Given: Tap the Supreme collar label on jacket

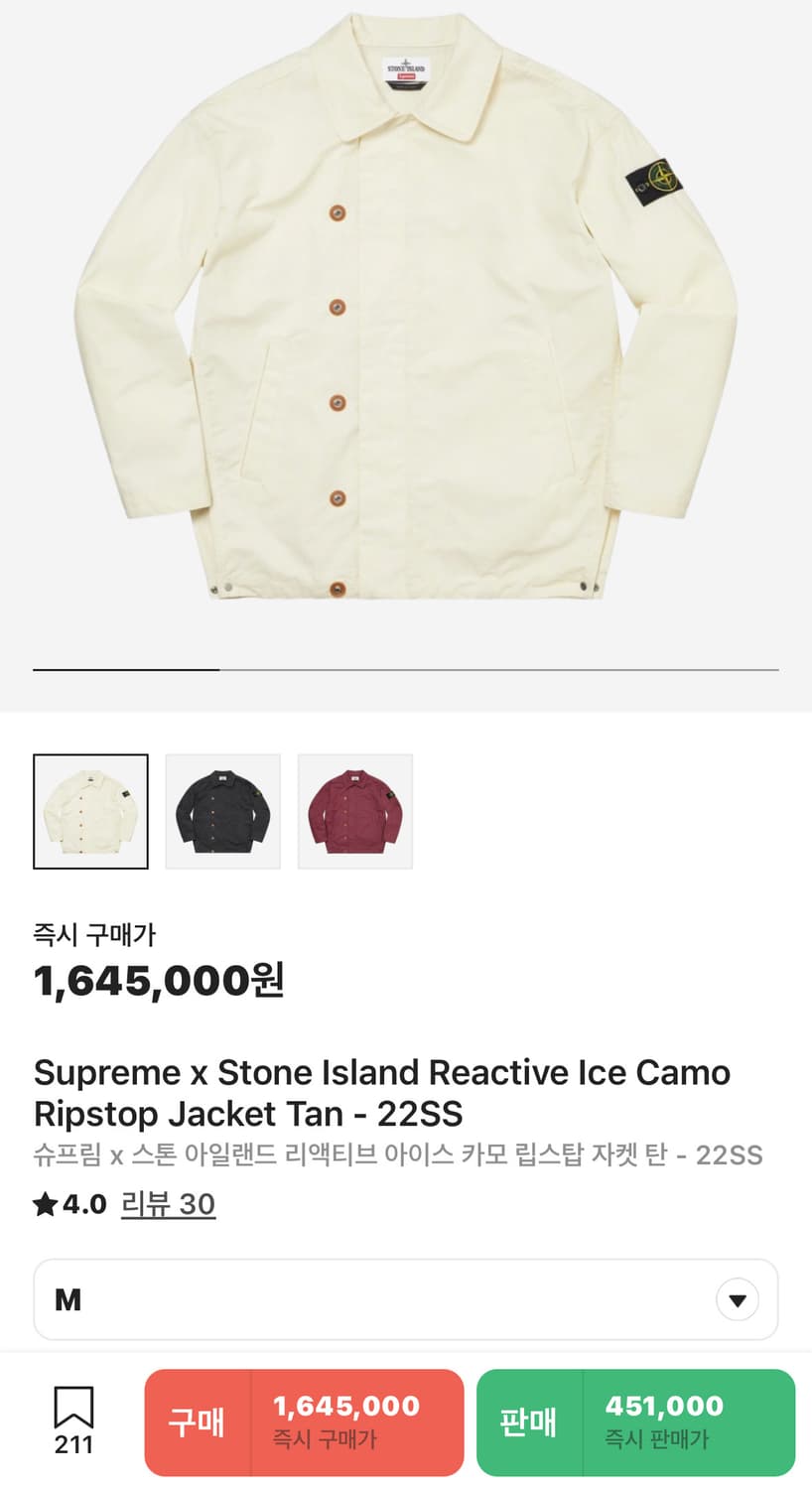Looking at the screenshot, I should click(x=405, y=72).
